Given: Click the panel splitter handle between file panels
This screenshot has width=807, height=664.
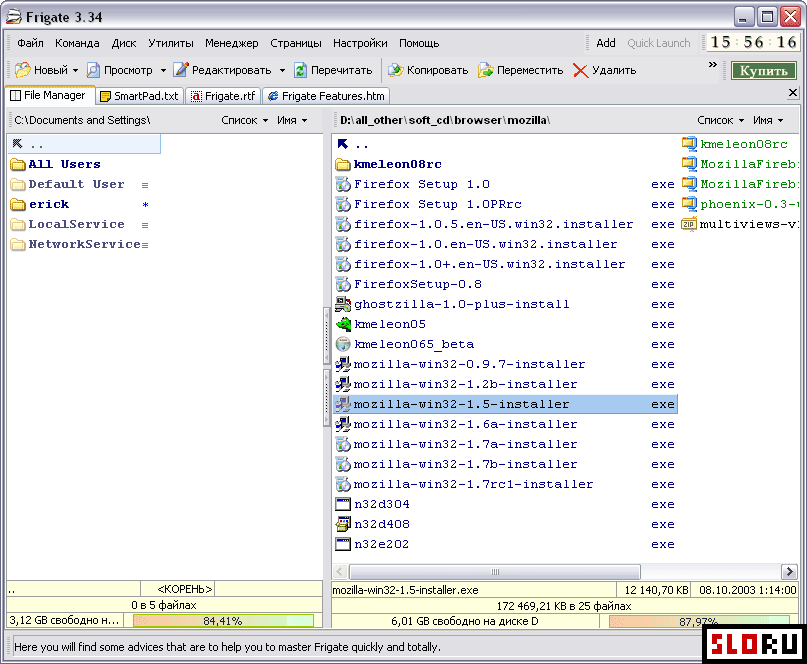Looking at the screenshot, I should tap(326, 366).
